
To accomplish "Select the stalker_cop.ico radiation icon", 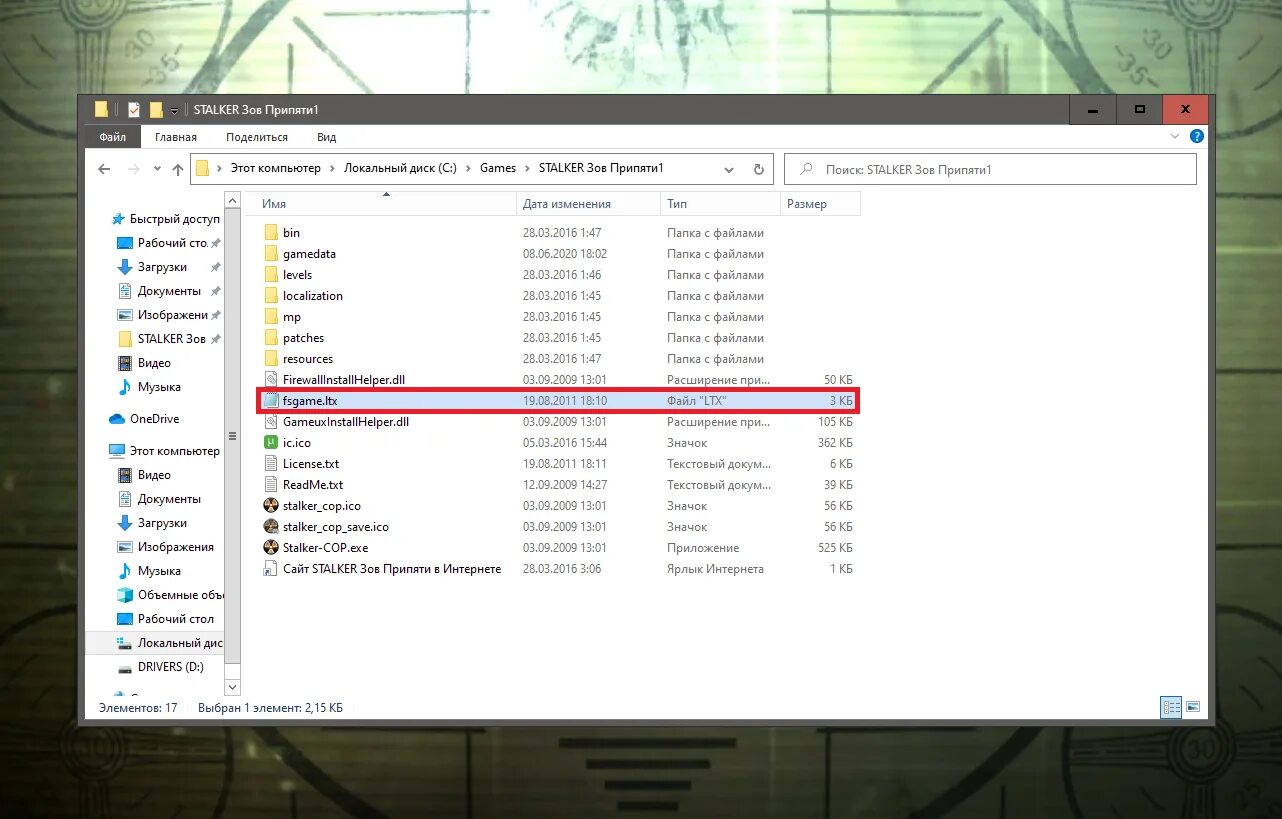I will [x=270, y=505].
